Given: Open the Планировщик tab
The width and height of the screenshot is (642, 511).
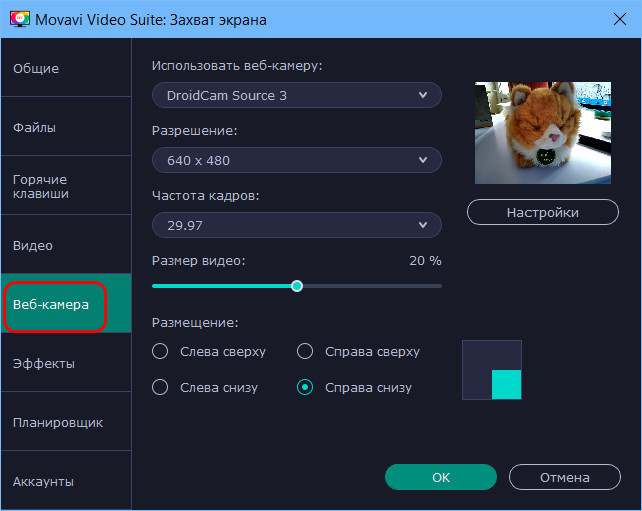Looking at the screenshot, I should tap(66, 422).
